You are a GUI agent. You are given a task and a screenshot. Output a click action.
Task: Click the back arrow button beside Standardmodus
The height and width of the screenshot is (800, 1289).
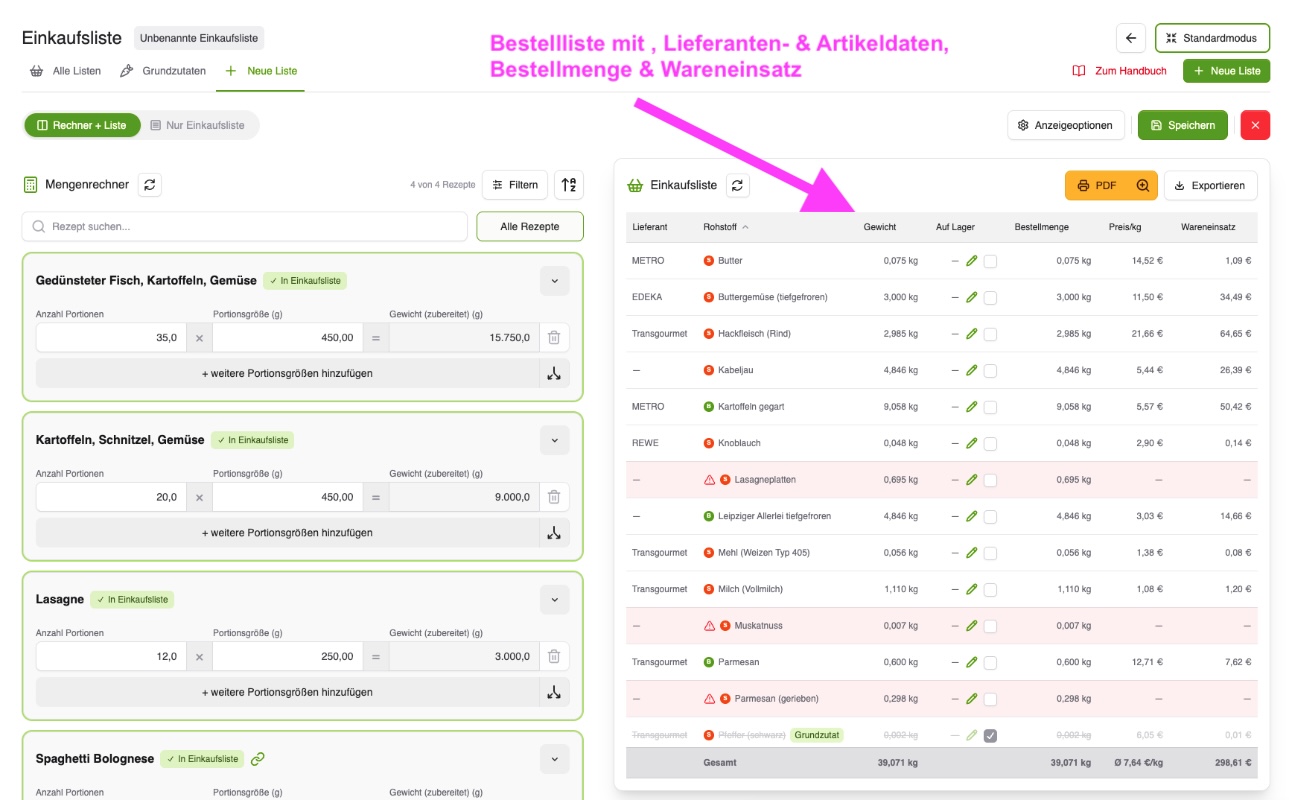point(1131,38)
